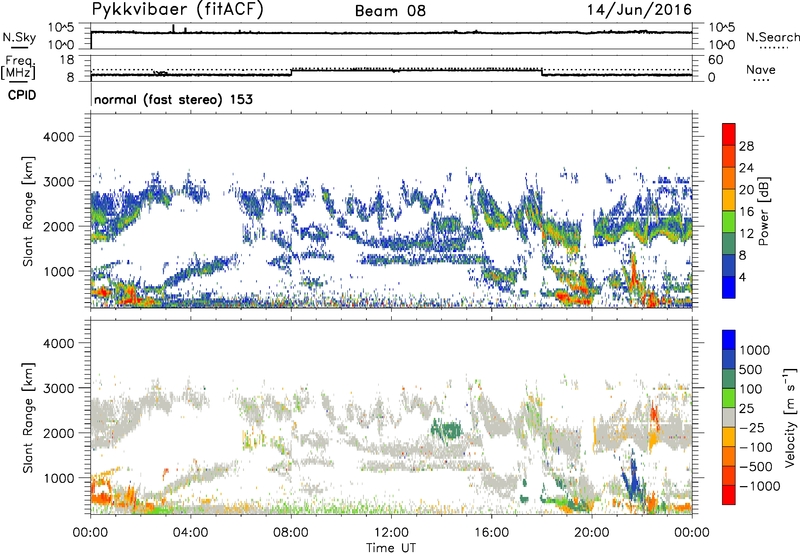Click the Slant Range label of power panel
Screen dimensions: 800x554
(28, 211)
